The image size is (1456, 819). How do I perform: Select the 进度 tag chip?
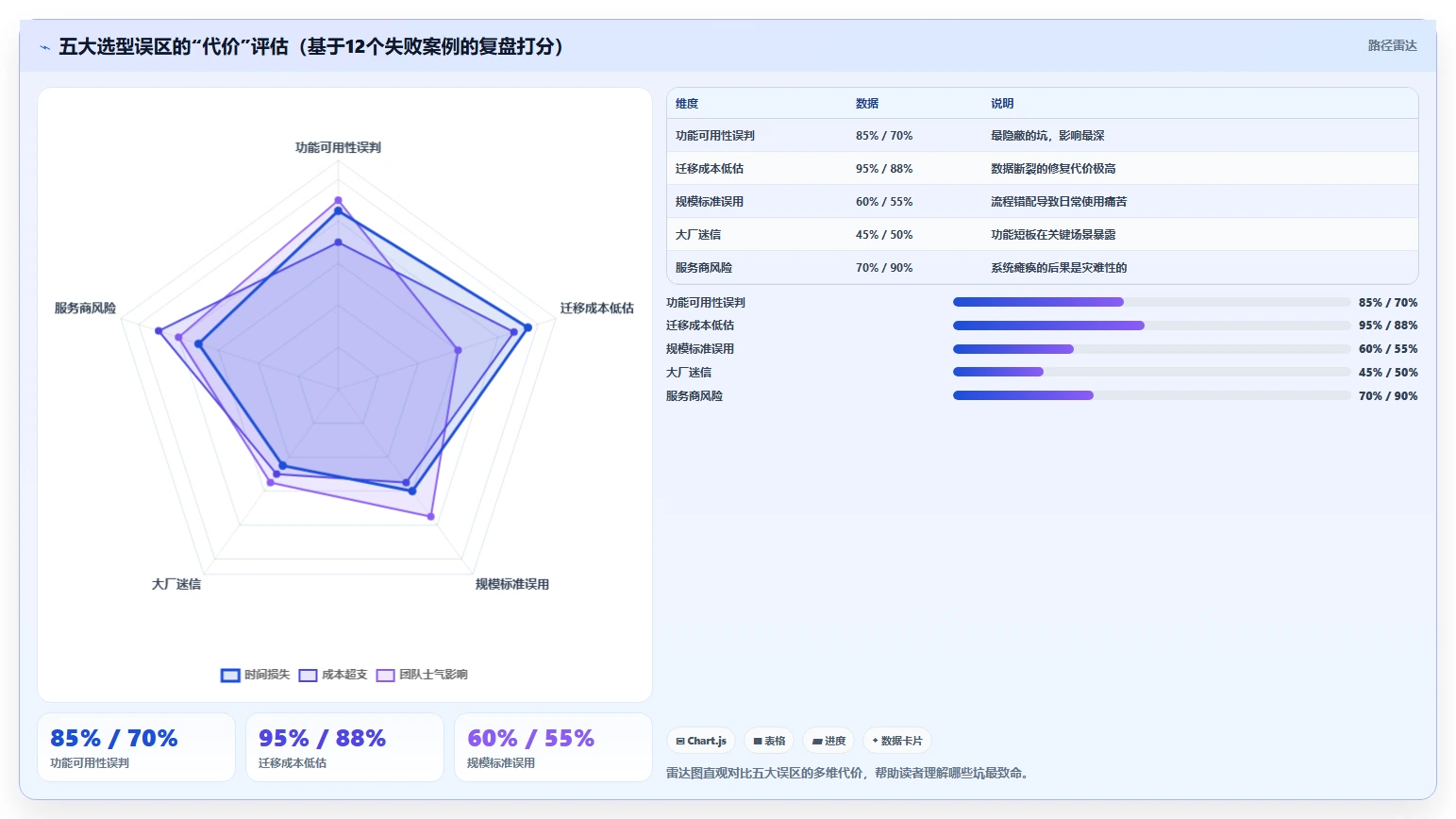click(828, 741)
